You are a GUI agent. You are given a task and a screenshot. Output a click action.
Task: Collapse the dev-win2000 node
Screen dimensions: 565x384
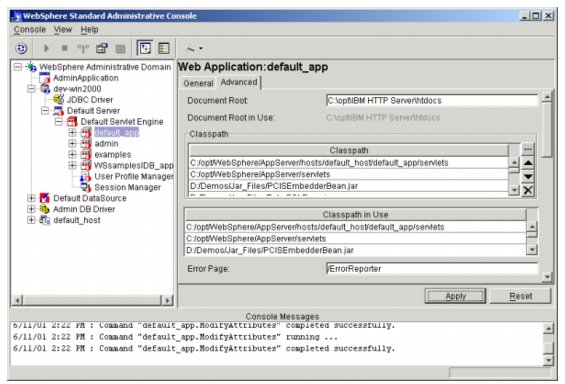(x=31, y=89)
